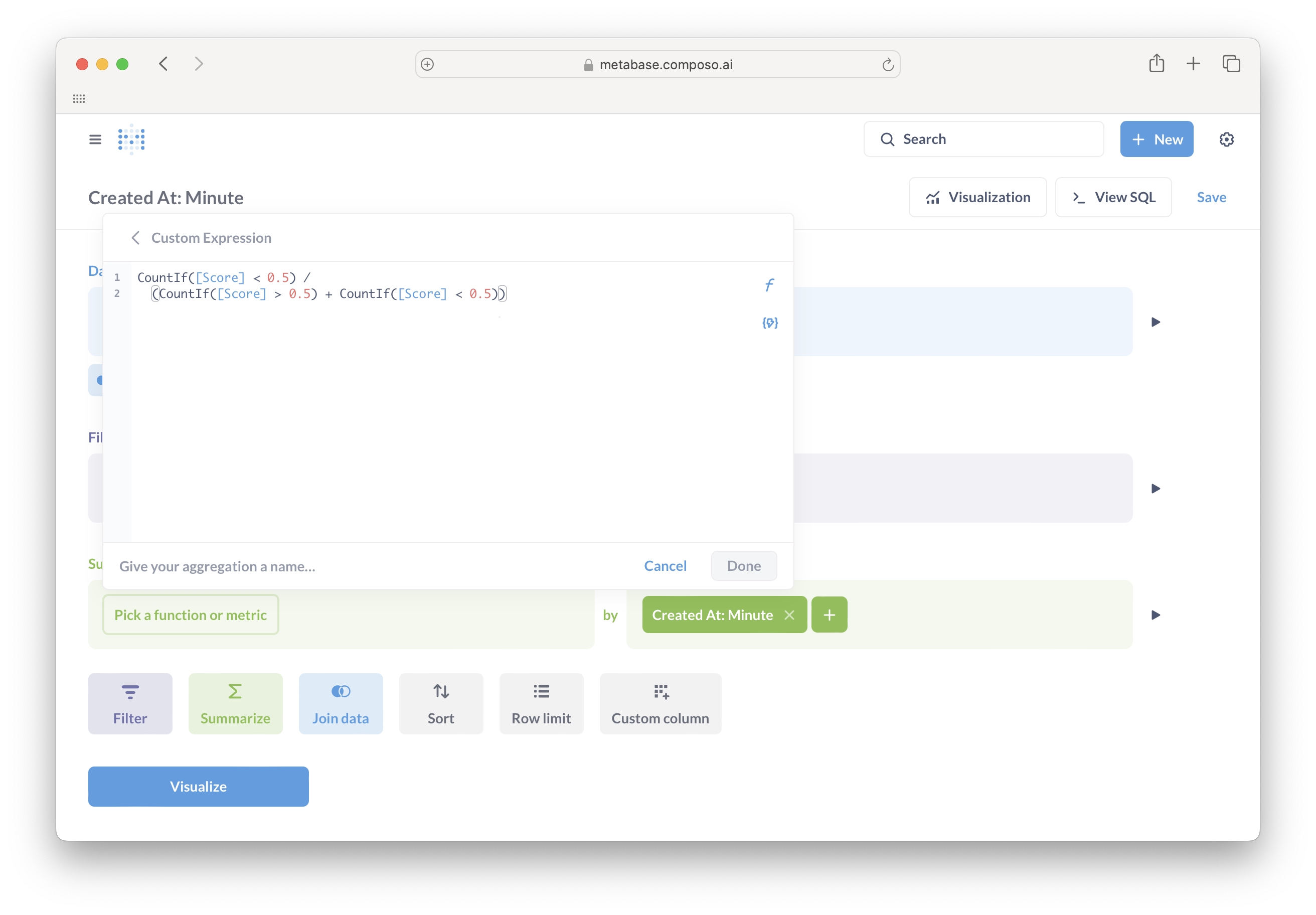Save the current question

(x=1211, y=197)
